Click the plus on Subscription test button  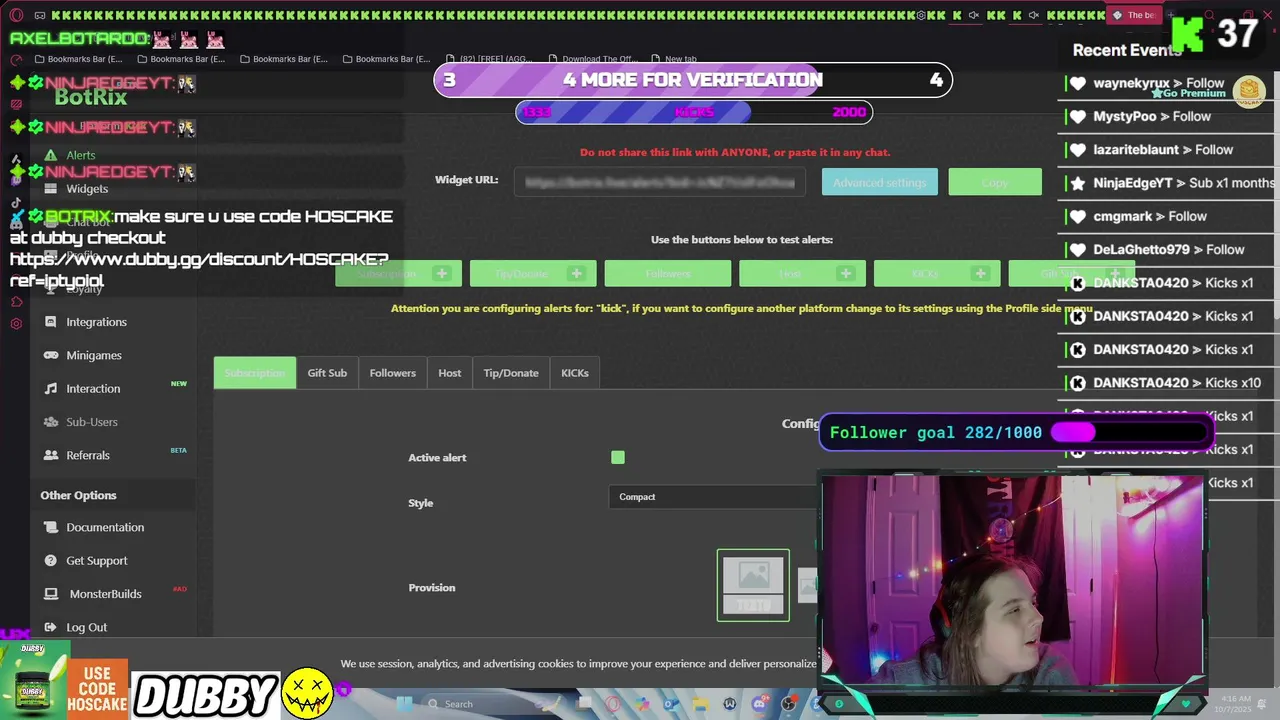coord(441,273)
